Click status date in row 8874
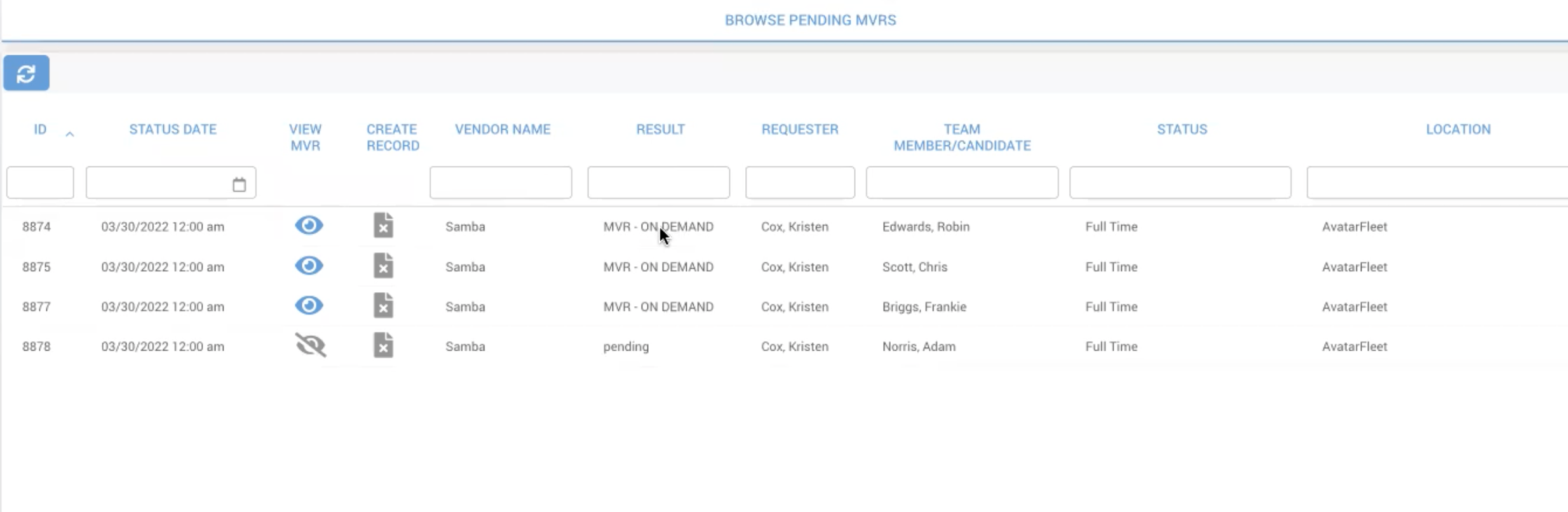The image size is (1568, 512). tap(163, 227)
